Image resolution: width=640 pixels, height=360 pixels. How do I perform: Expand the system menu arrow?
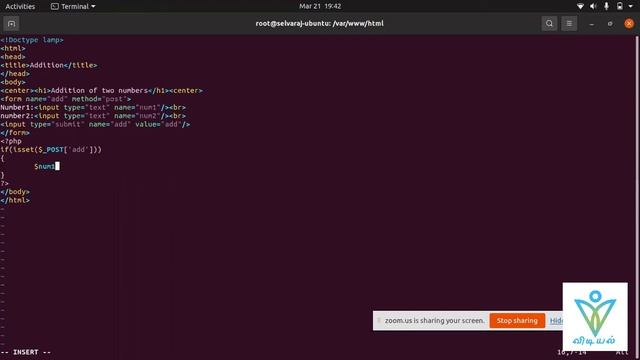click(x=631, y=6)
